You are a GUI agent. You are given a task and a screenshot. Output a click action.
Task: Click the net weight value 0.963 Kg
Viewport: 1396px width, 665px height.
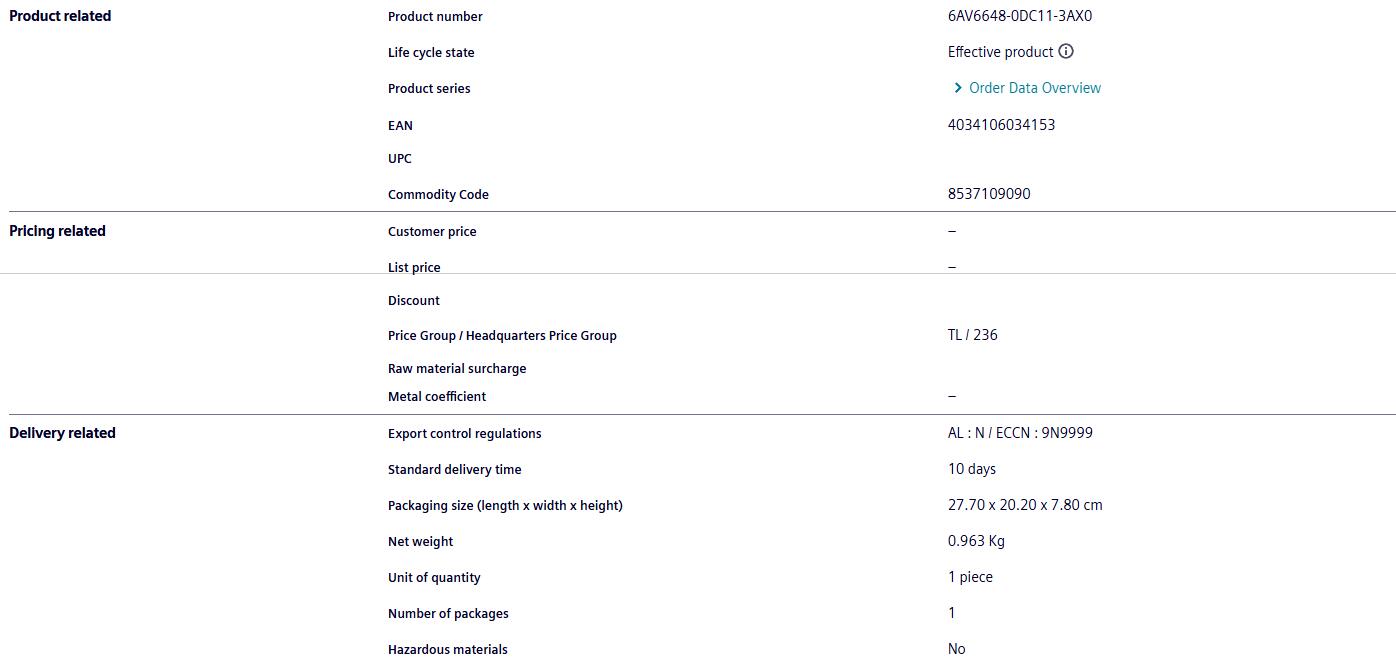976,541
